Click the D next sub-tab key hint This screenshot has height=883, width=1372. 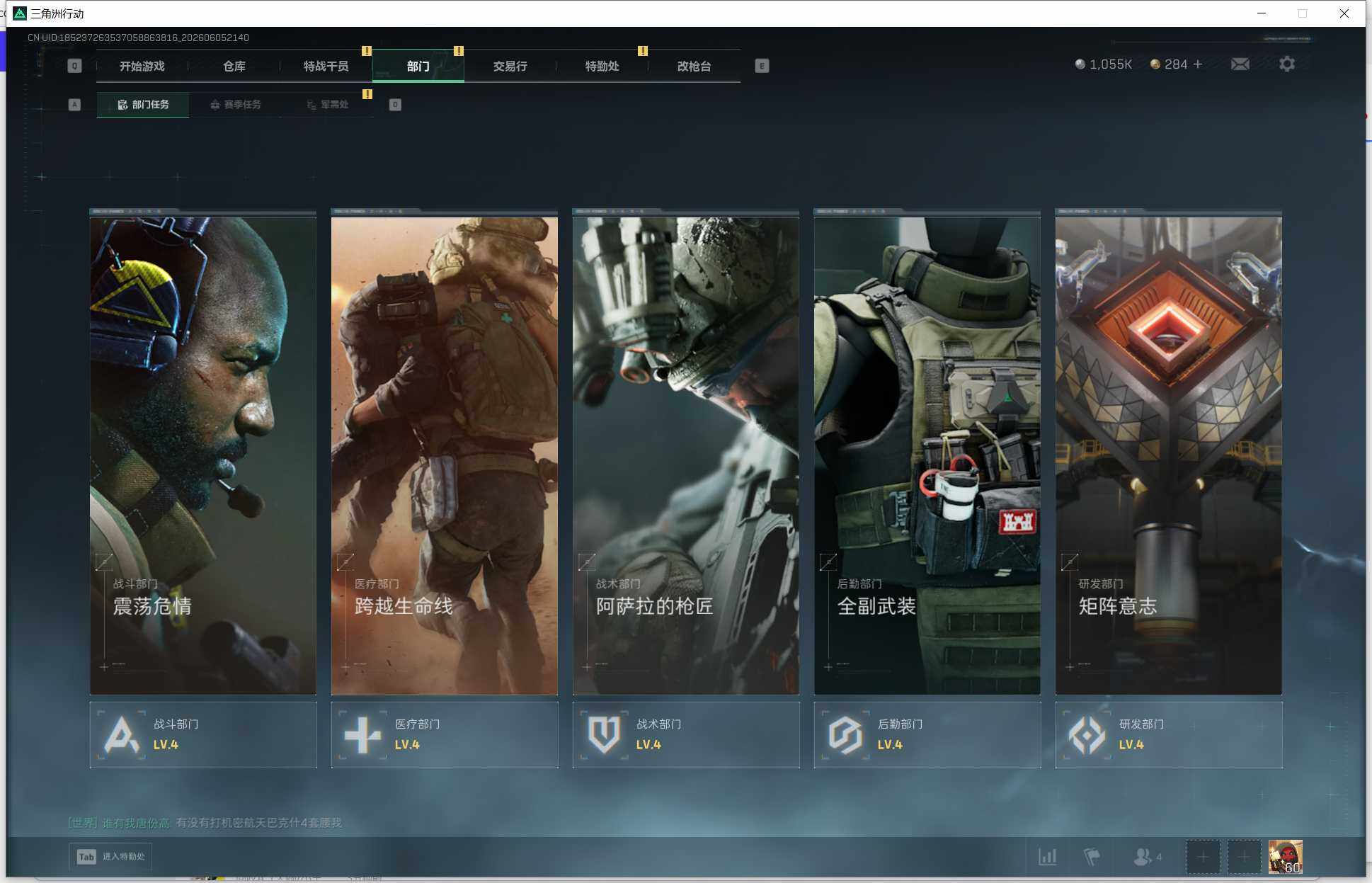(395, 105)
